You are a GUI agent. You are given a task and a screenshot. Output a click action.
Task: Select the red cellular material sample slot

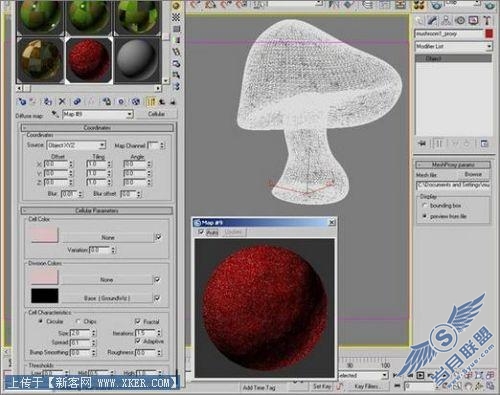(89, 60)
